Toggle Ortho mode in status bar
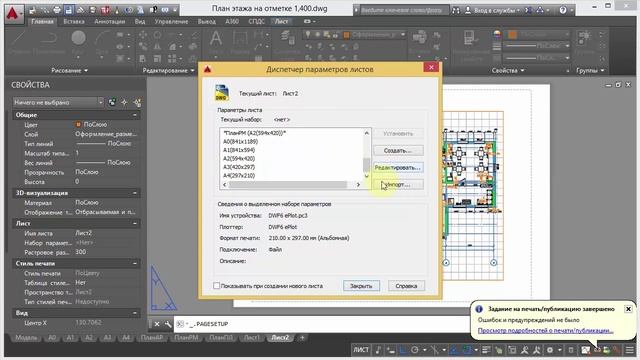640x360 pixels. [403, 350]
